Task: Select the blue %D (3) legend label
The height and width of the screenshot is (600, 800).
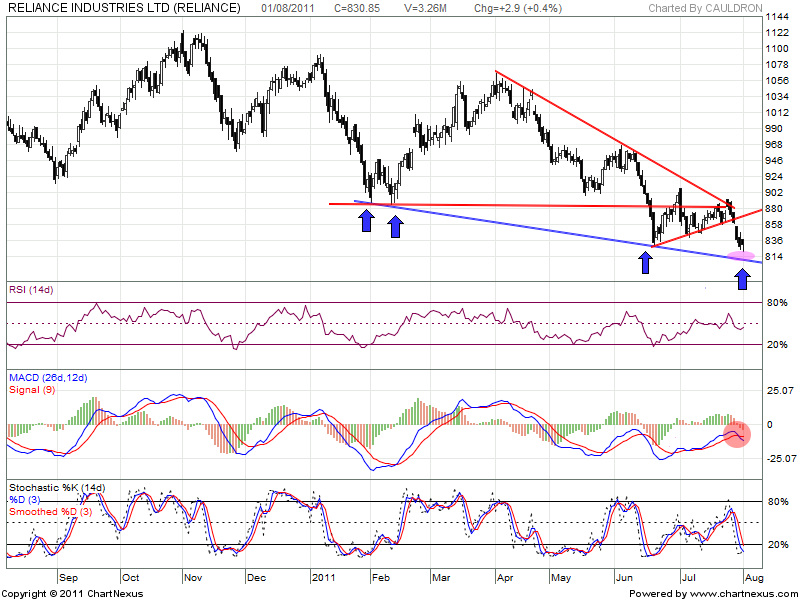Action: [x=27, y=499]
